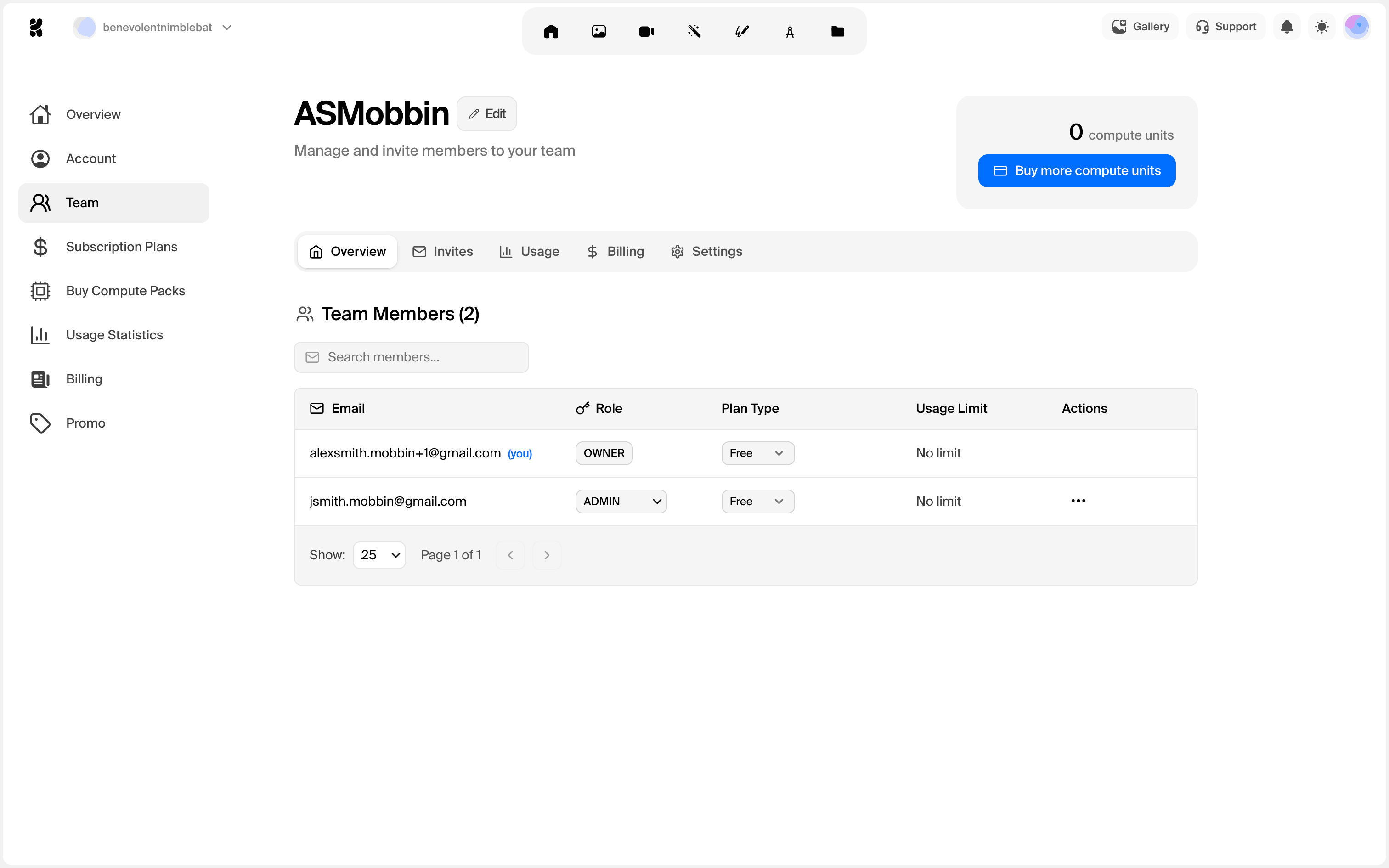Click Buy more compute units button
Viewport: 1389px width, 868px height.
tap(1076, 170)
